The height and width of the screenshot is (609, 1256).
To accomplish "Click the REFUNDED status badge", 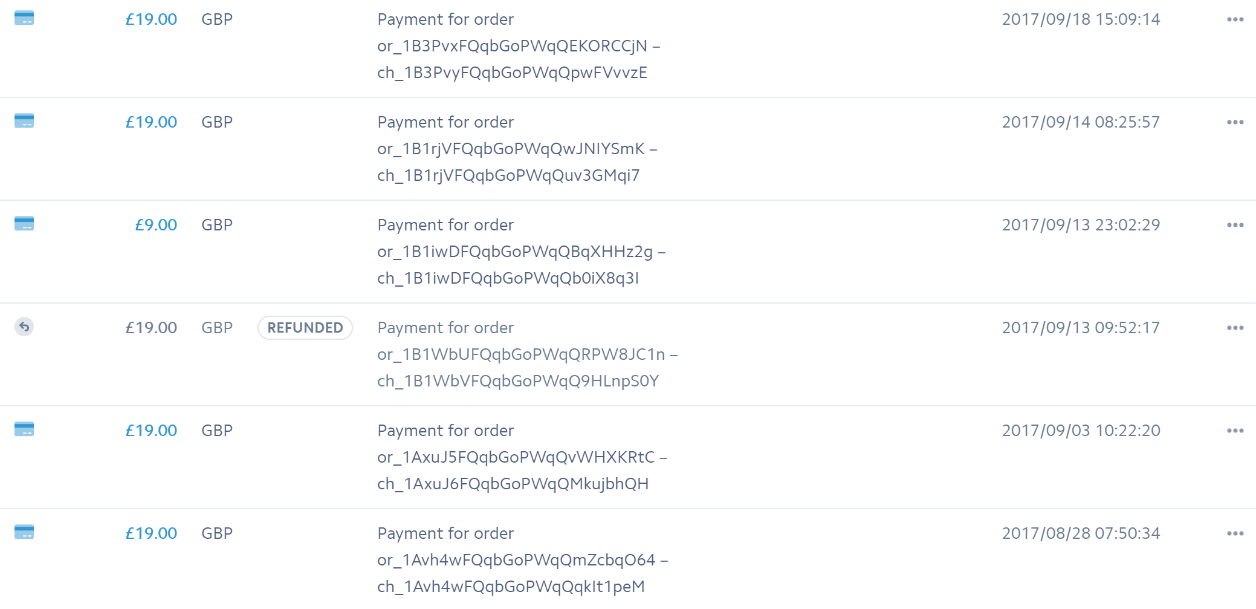I will click(x=305, y=327).
